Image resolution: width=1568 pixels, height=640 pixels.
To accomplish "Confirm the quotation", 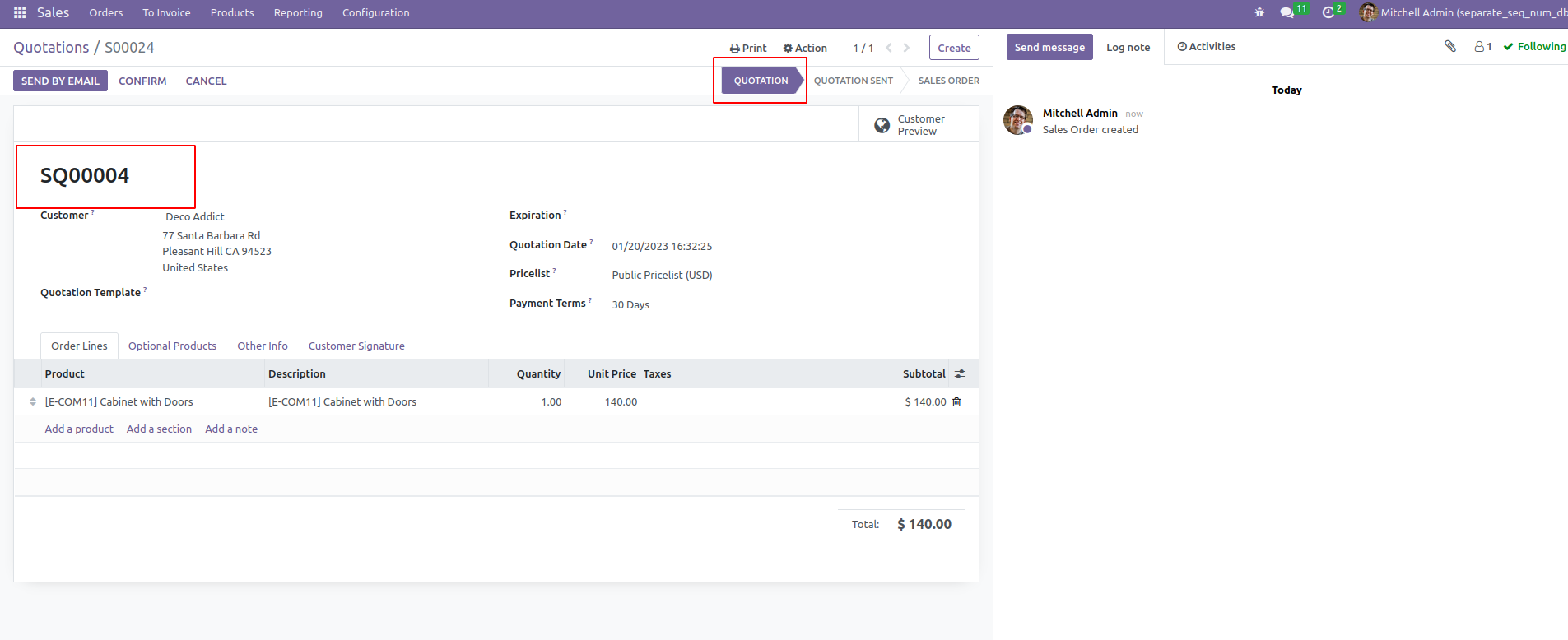I will (142, 81).
